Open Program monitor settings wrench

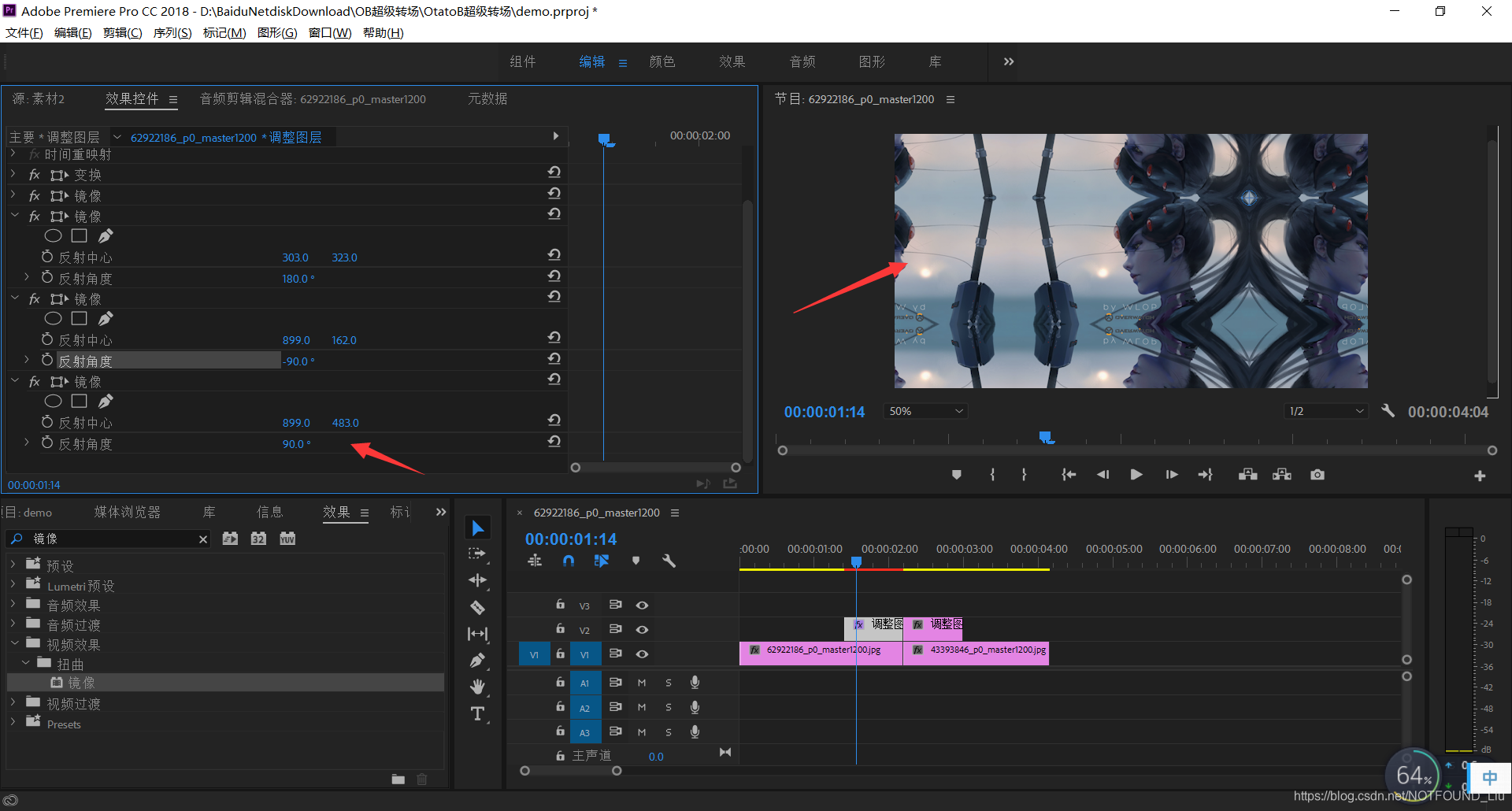(x=1388, y=411)
